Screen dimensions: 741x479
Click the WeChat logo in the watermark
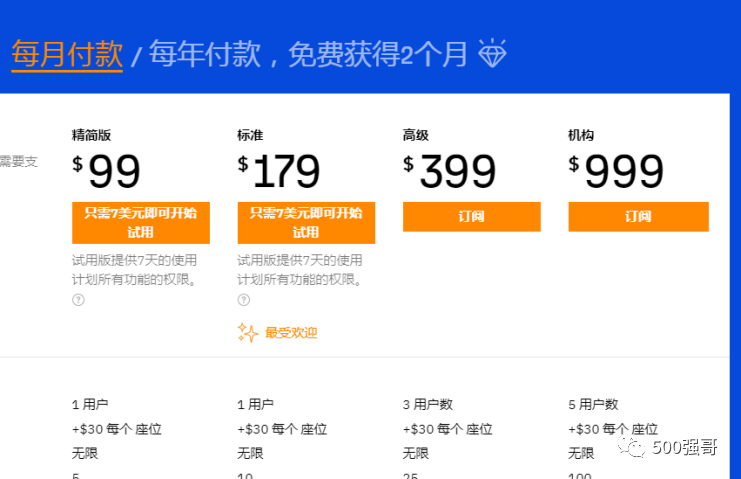[x=632, y=447]
